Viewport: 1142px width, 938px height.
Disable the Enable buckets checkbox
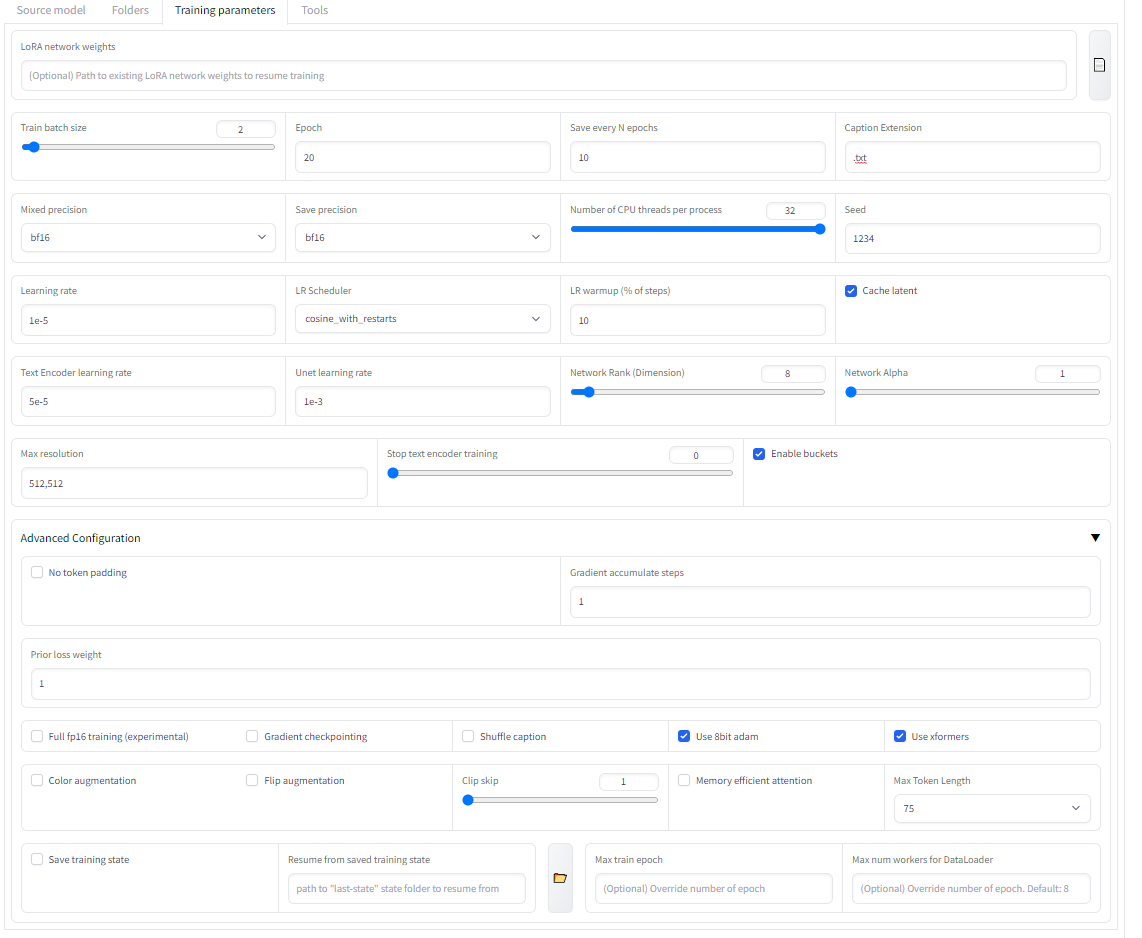759,454
